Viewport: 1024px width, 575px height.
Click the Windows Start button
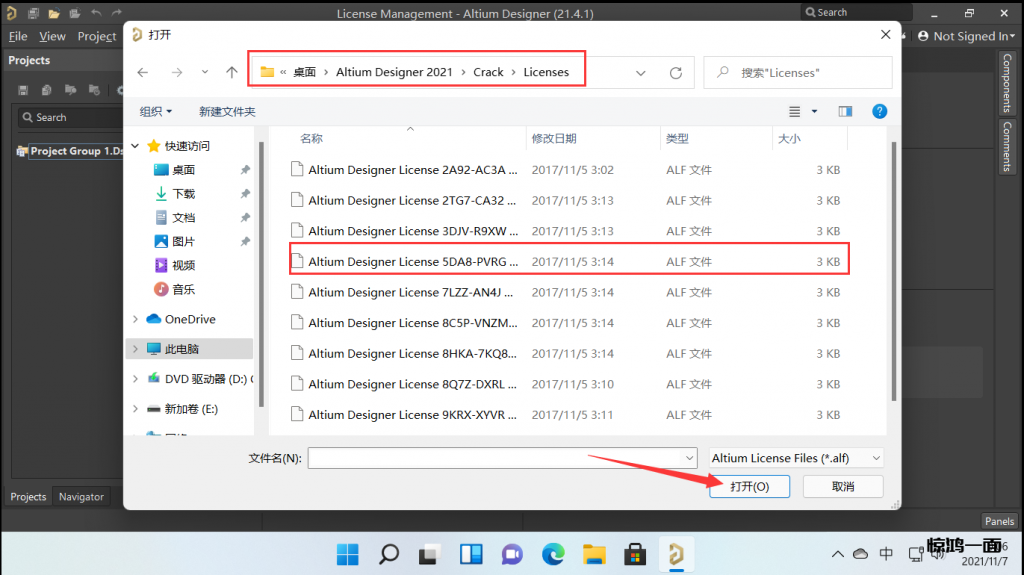click(x=347, y=553)
